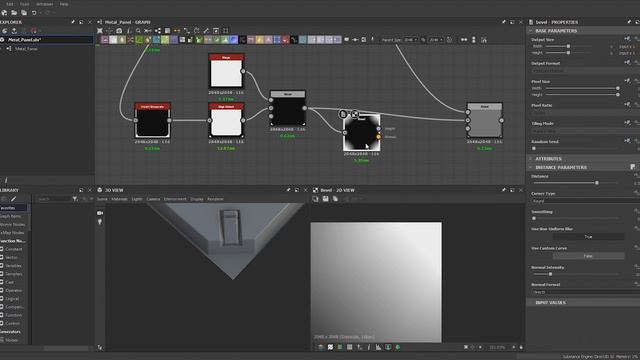Select Logical category in Library
Image resolution: width=640 pixels, height=360 pixels.
coord(13,298)
